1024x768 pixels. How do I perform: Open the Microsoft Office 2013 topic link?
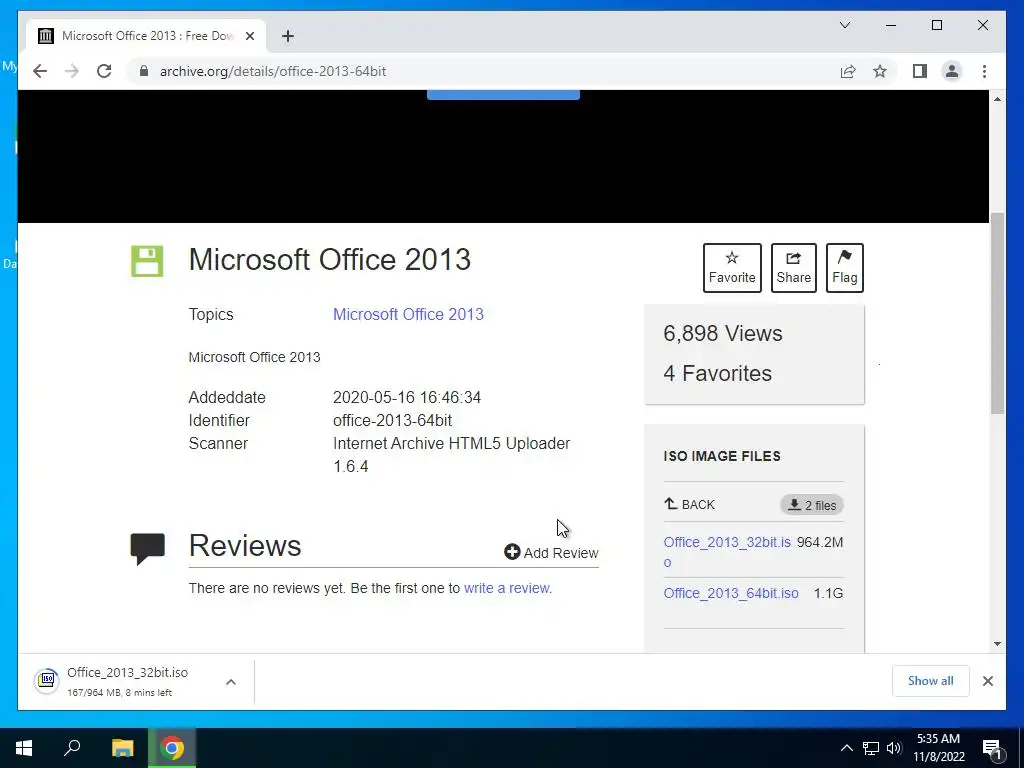[x=408, y=314]
